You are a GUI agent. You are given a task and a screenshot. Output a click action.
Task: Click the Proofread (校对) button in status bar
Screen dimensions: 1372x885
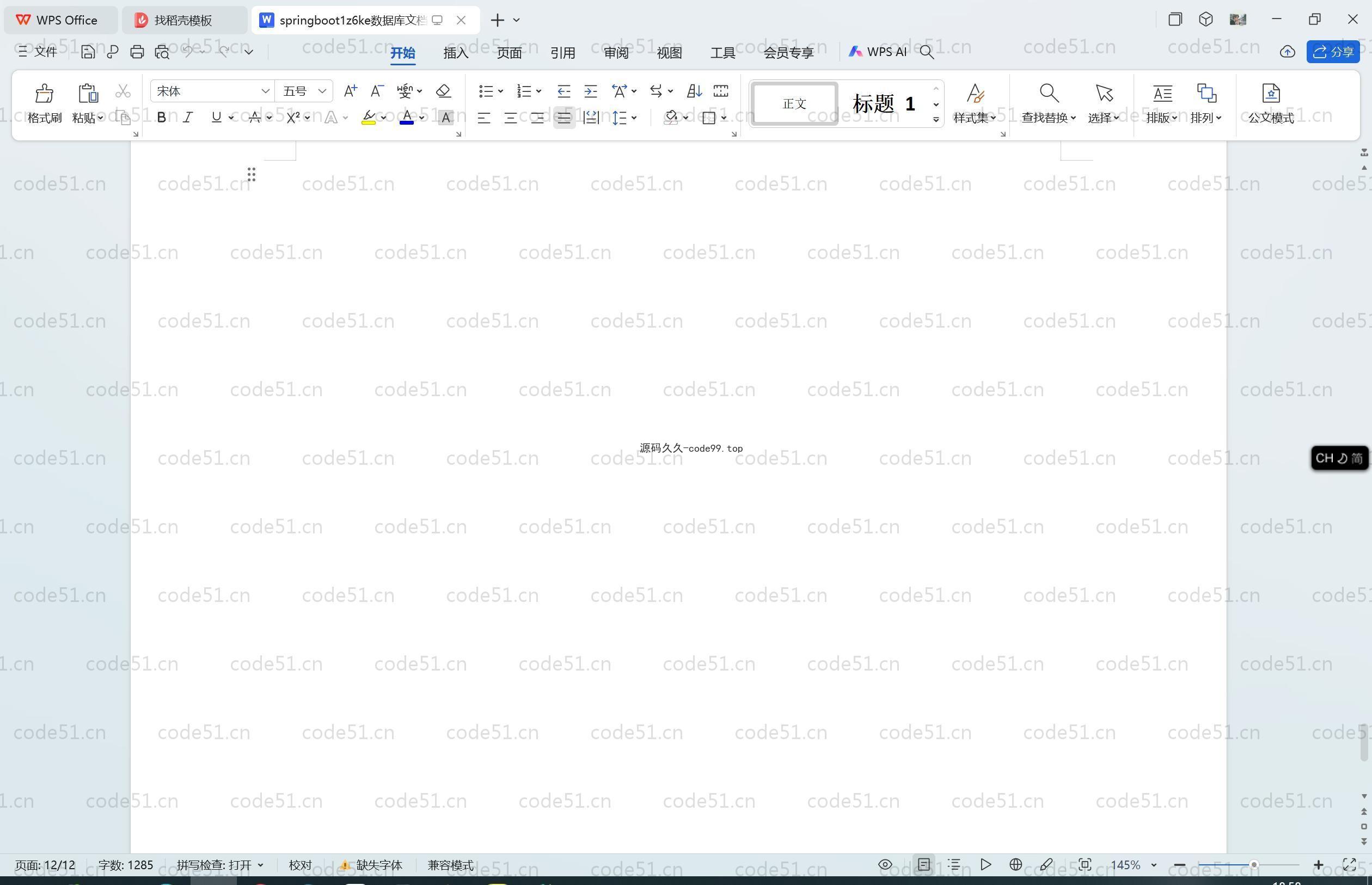tap(300, 865)
